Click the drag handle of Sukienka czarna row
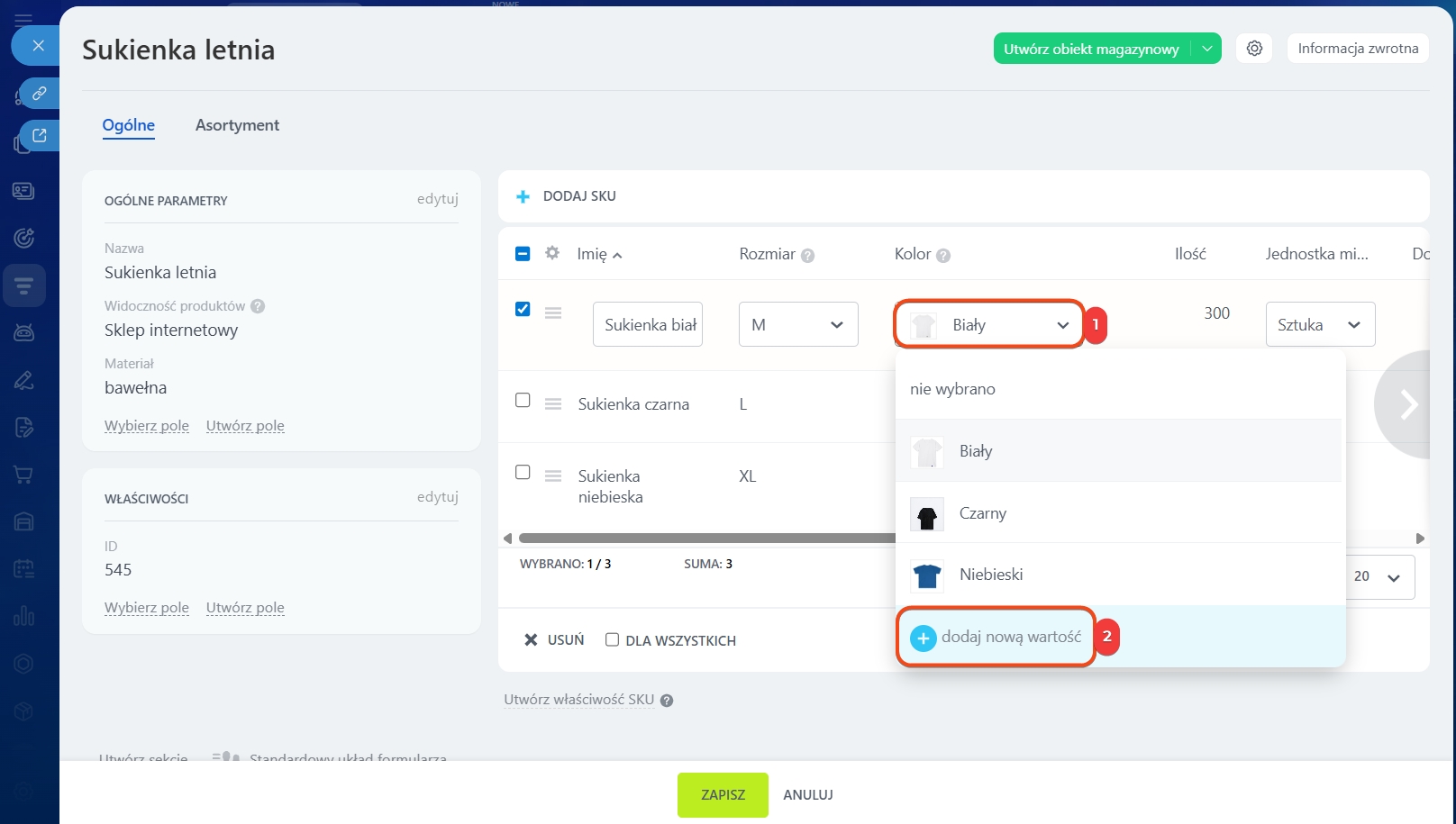This screenshot has width=1456, height=824. [x=553, y=404]
